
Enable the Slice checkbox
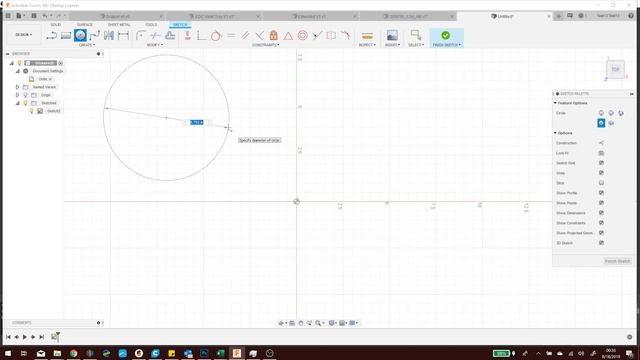601,183
